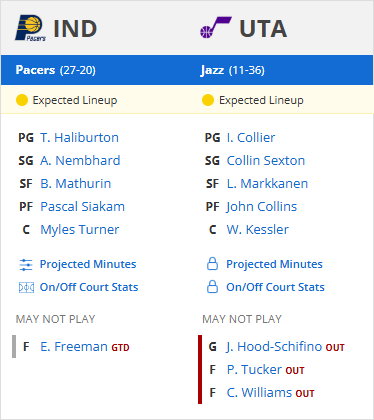The width and height of the screenshot is (374, 420).
Task: Open Pacers Projected Minutes link
Action: point(88,264)
